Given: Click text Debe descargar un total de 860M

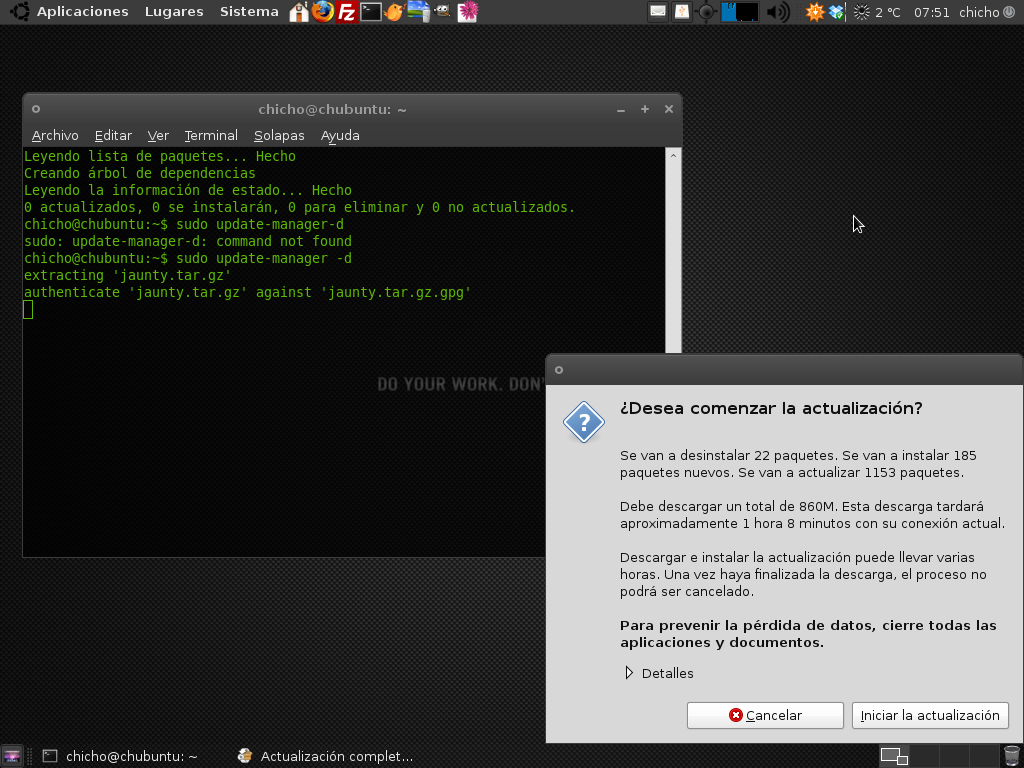Looking at the screenshot, I should (729, 507).
